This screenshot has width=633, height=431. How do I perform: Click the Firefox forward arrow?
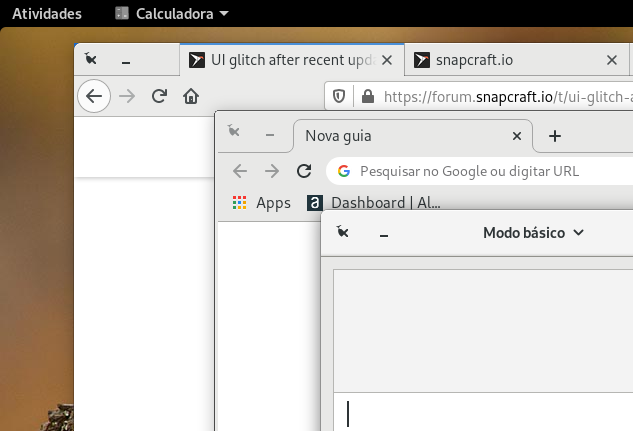click(126, 97)
